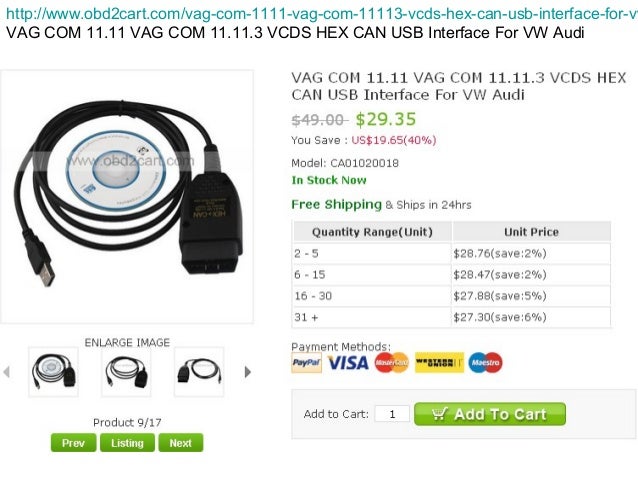
Task: Select the Maestro payment icon
Action: click(485, 363)
